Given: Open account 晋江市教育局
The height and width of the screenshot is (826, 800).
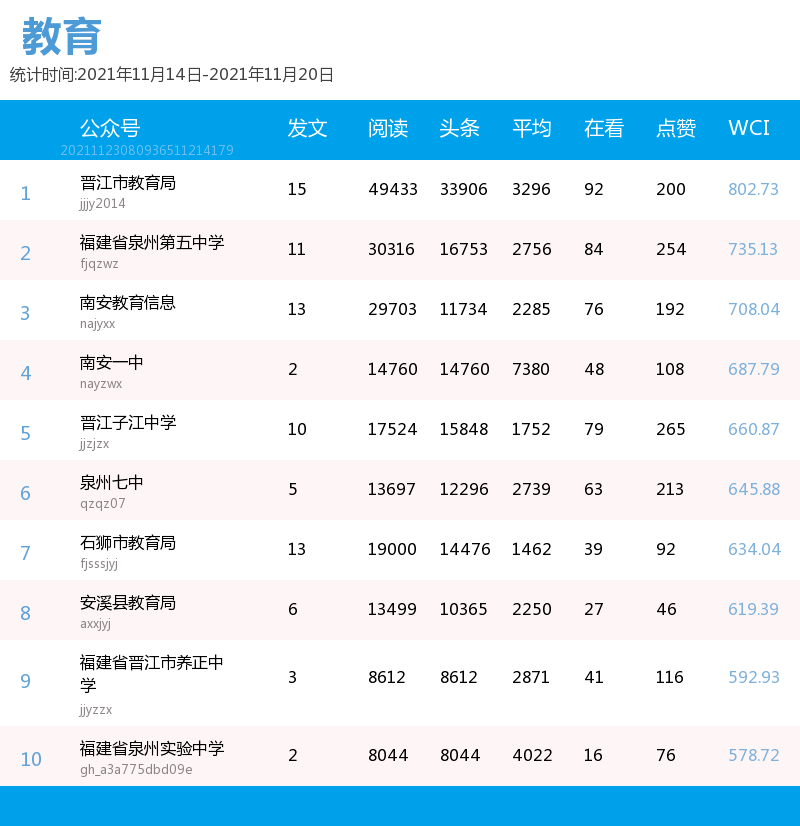Looking at the screenshot, I should click(x=127, y=183).
